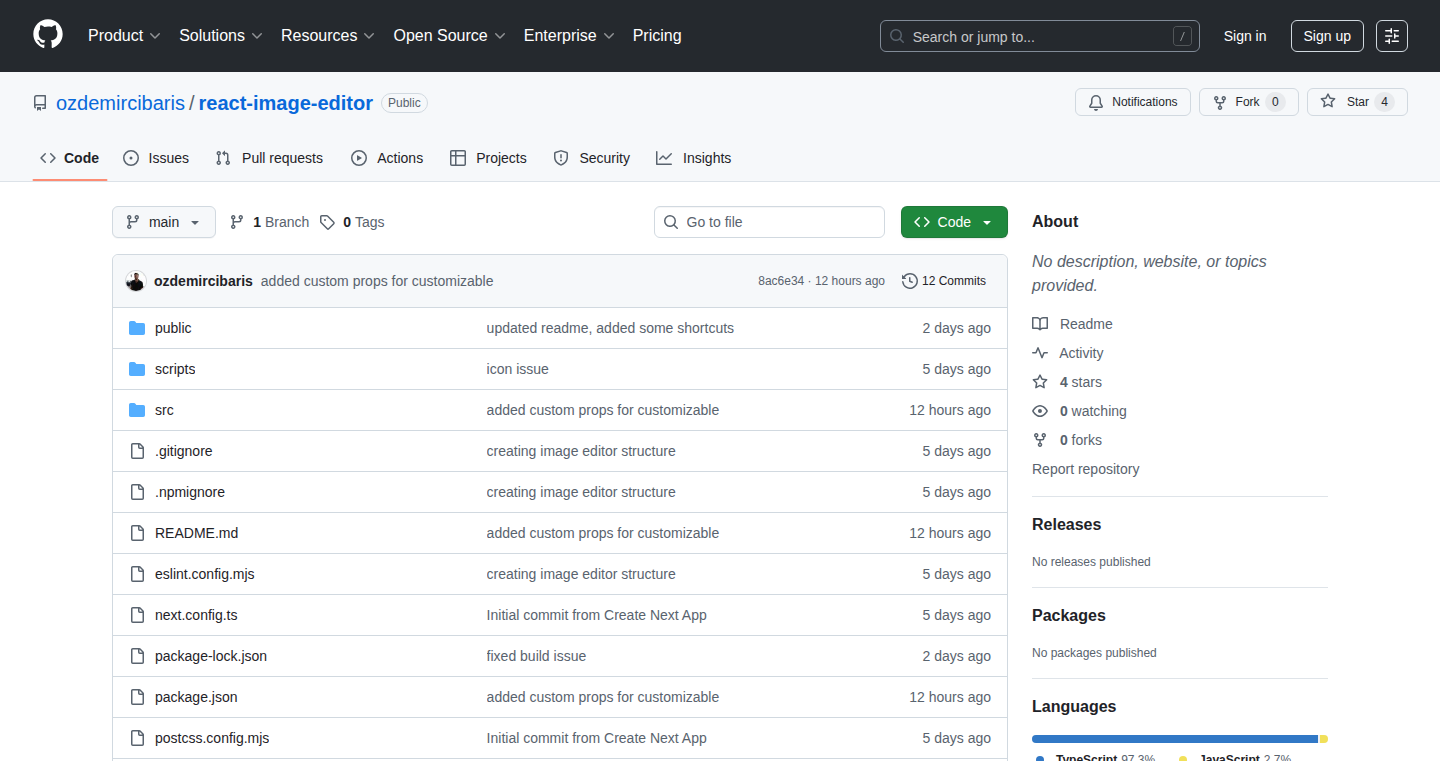Click the ozdemircibaris avatar in commit row

tap(136, 281)
